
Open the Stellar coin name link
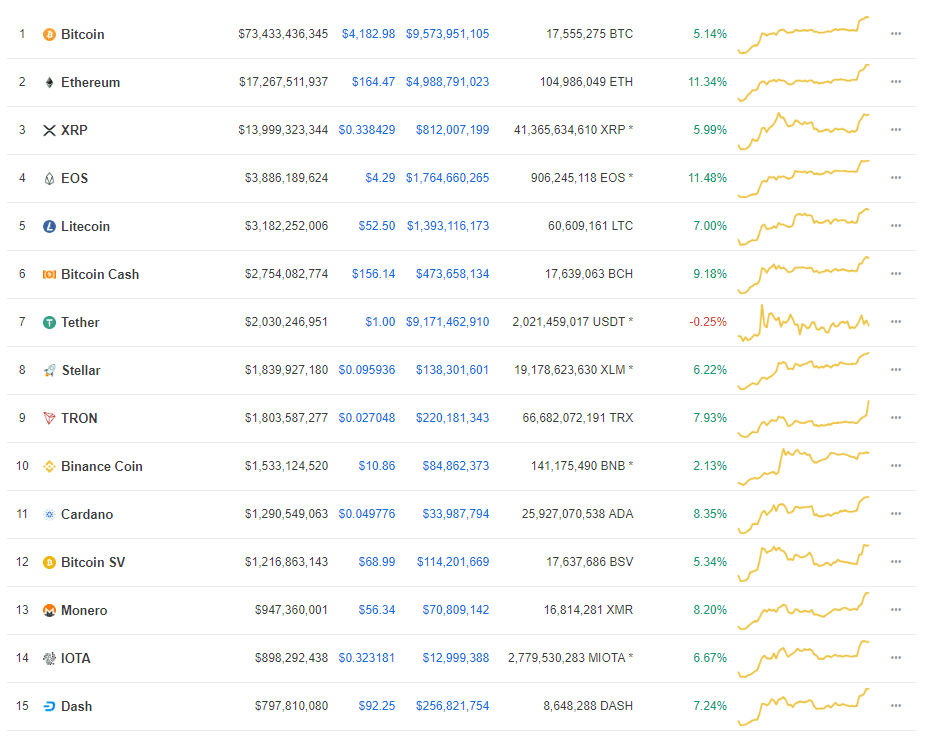[x=81, y=370]
